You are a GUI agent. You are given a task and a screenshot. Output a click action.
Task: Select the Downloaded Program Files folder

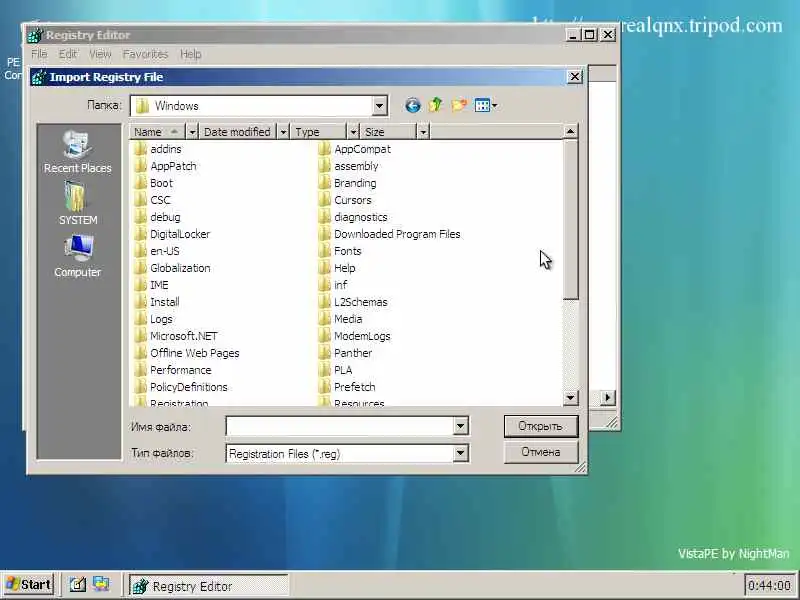pos(389,234)
